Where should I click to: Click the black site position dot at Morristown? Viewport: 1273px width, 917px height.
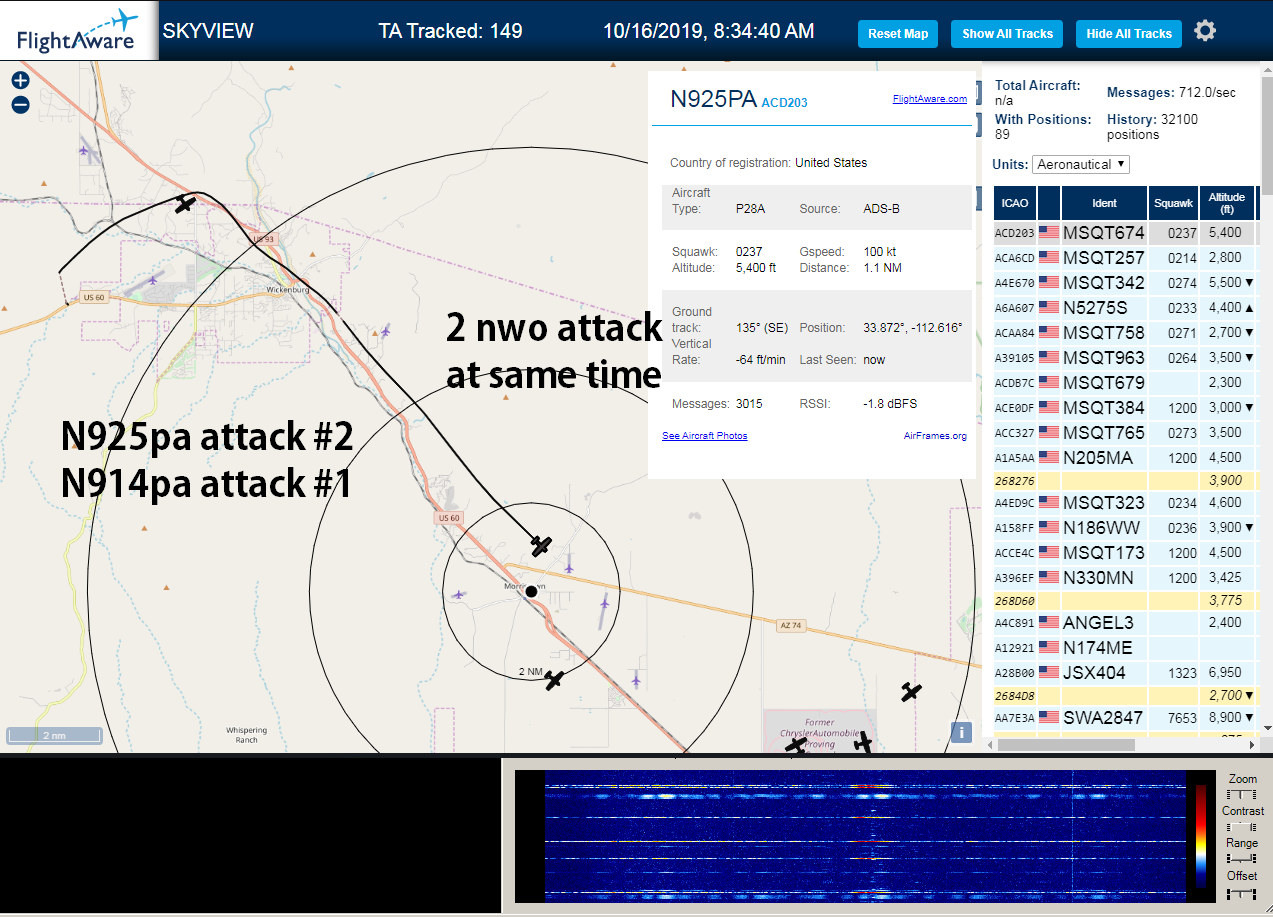[x=532, y=592]
